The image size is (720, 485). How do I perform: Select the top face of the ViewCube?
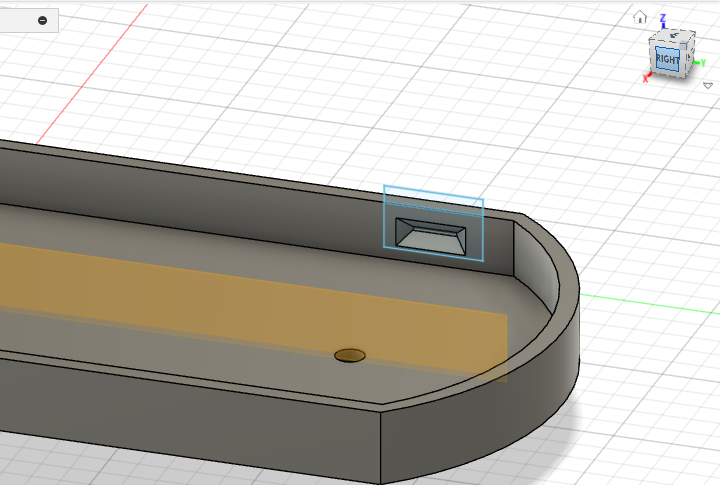673,35
